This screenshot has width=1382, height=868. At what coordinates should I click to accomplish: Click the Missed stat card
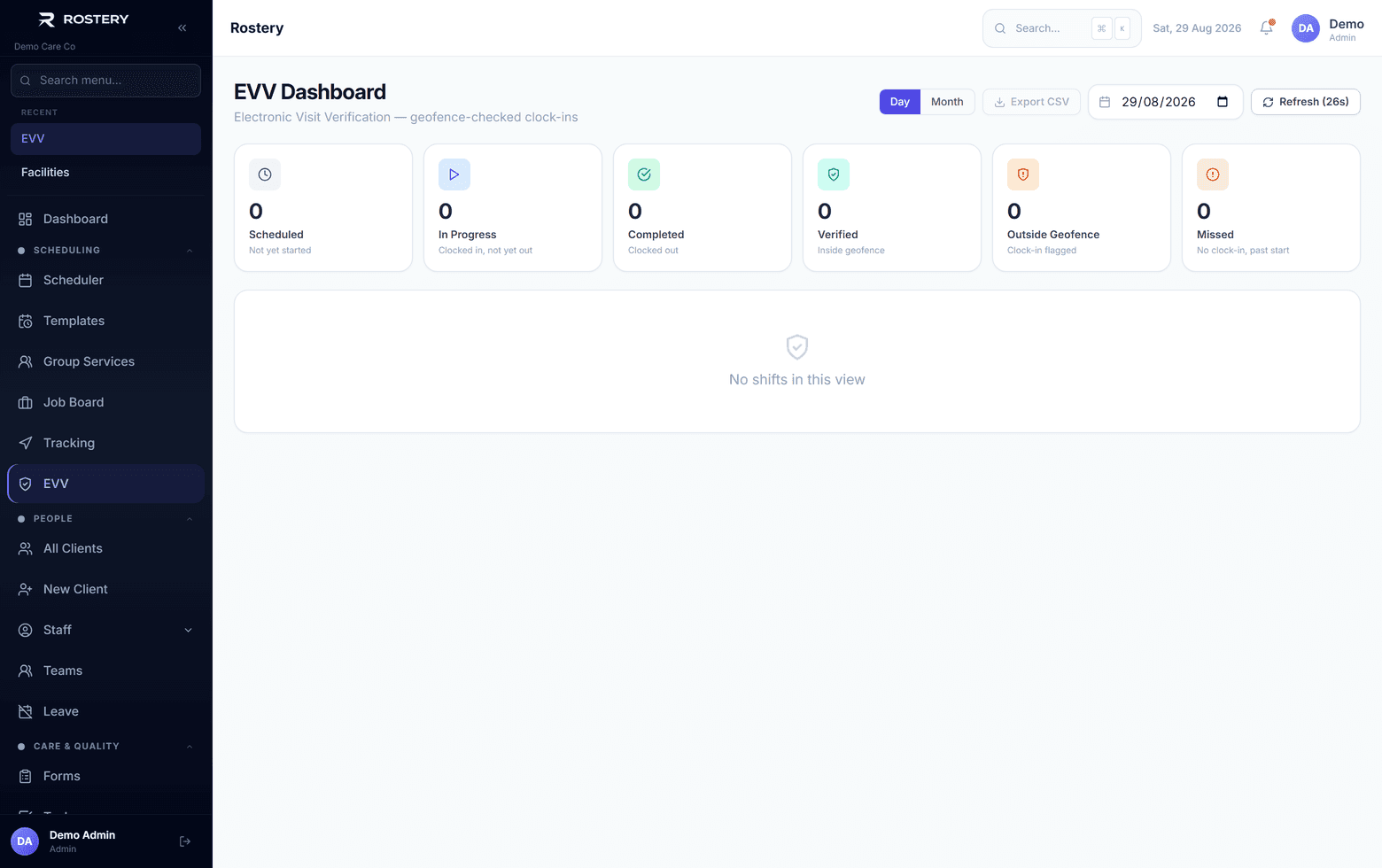tap(1271, 208)
